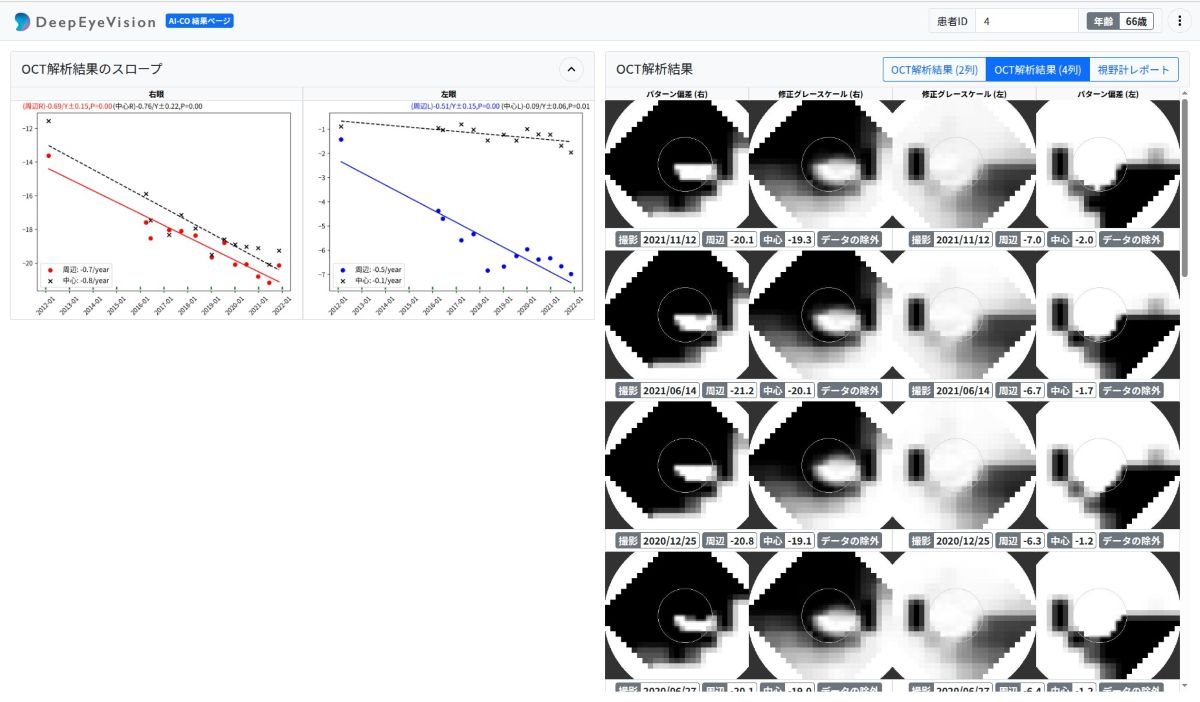Exclude left eye data from 2020/12/25
Viewport: 1200px width, 702px height.
tap(1131, 541)
